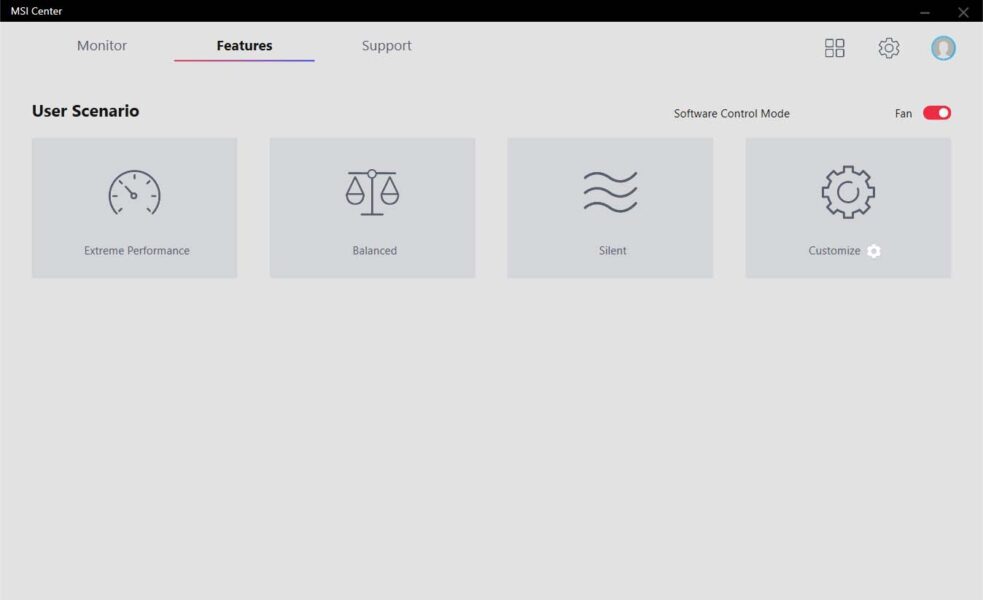Close the MSI Center window

[963, 12]
